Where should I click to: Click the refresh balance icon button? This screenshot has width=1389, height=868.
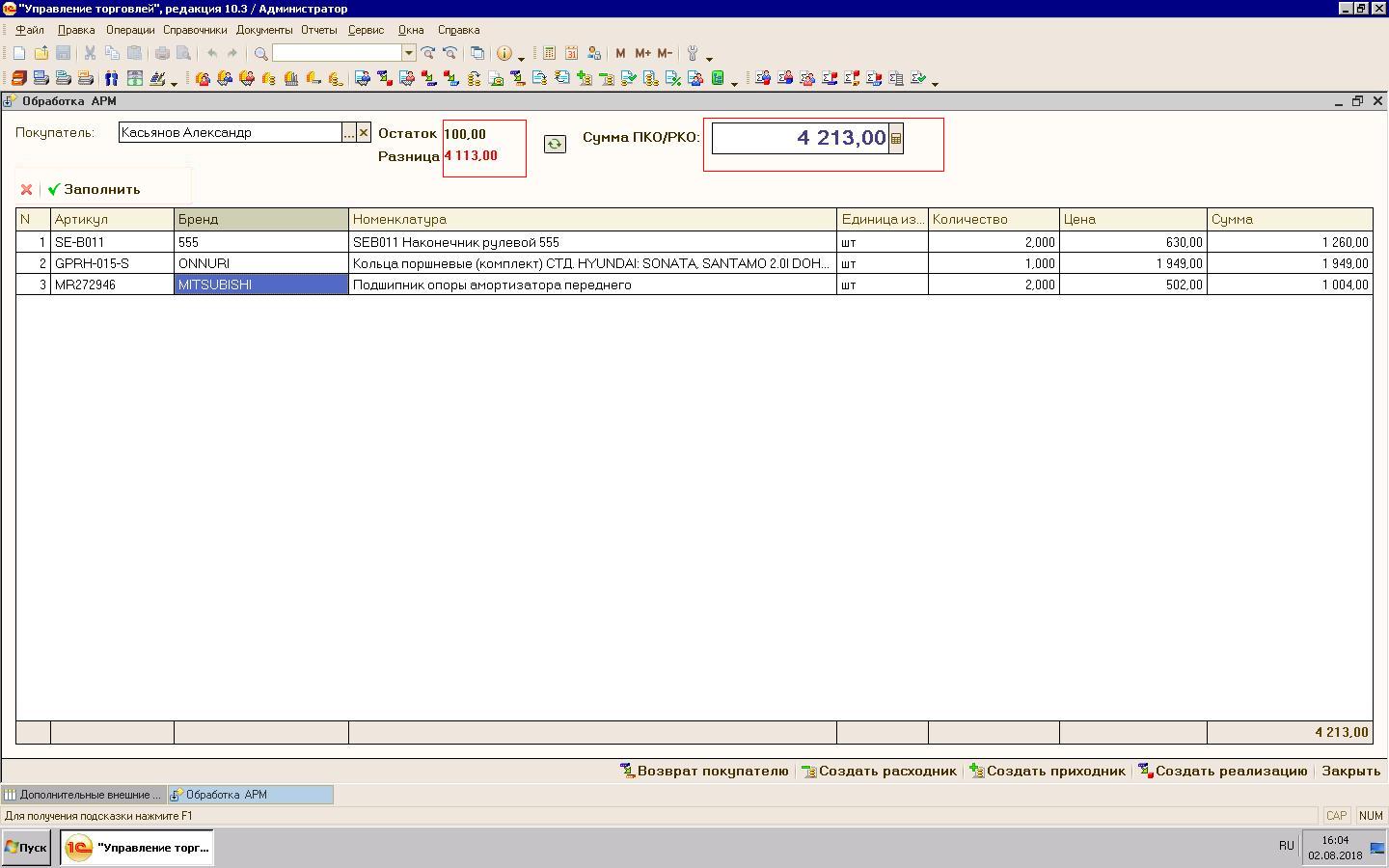click(x=555, y=144)
